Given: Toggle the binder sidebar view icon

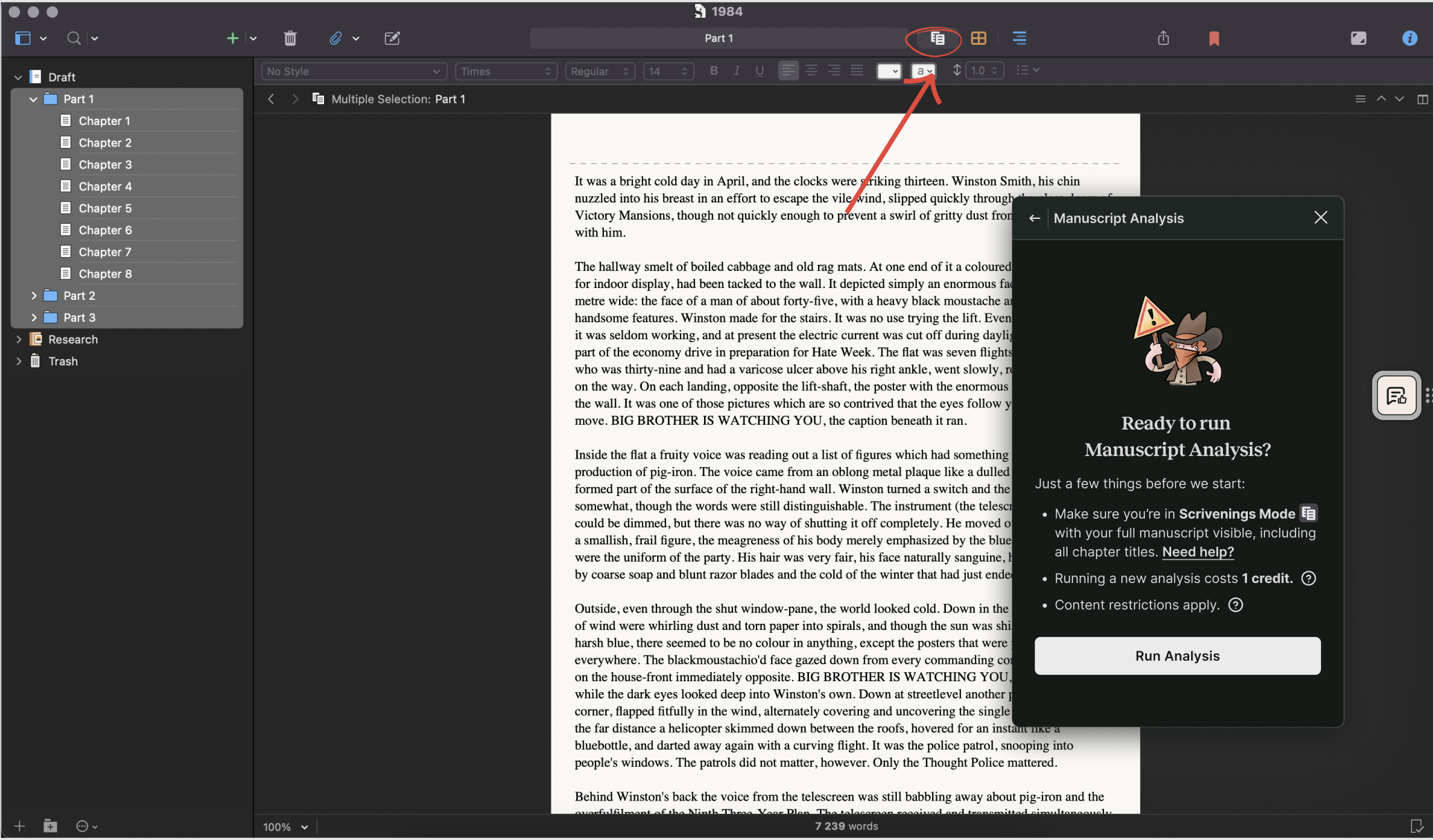Looking at the screenshot, I should tap(23, 39).
